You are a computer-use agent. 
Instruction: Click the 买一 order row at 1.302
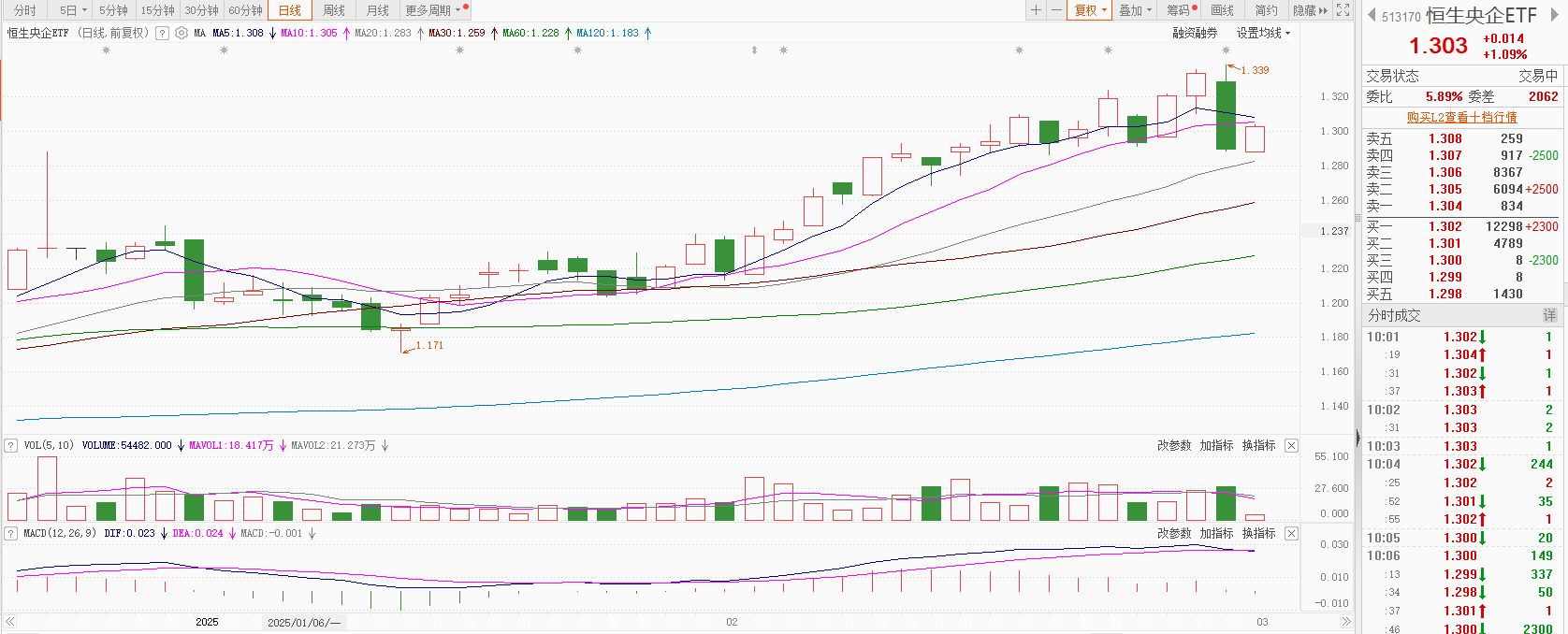[x=1462, y=226]
